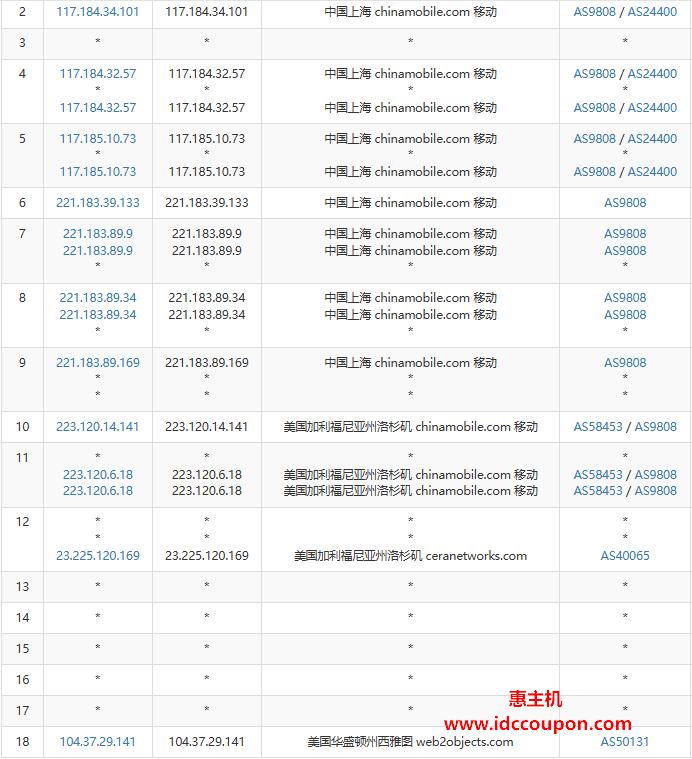Viewport: 692px width, 759px height.
Task: Click hop number 4 cell
Action: [22, 91]
